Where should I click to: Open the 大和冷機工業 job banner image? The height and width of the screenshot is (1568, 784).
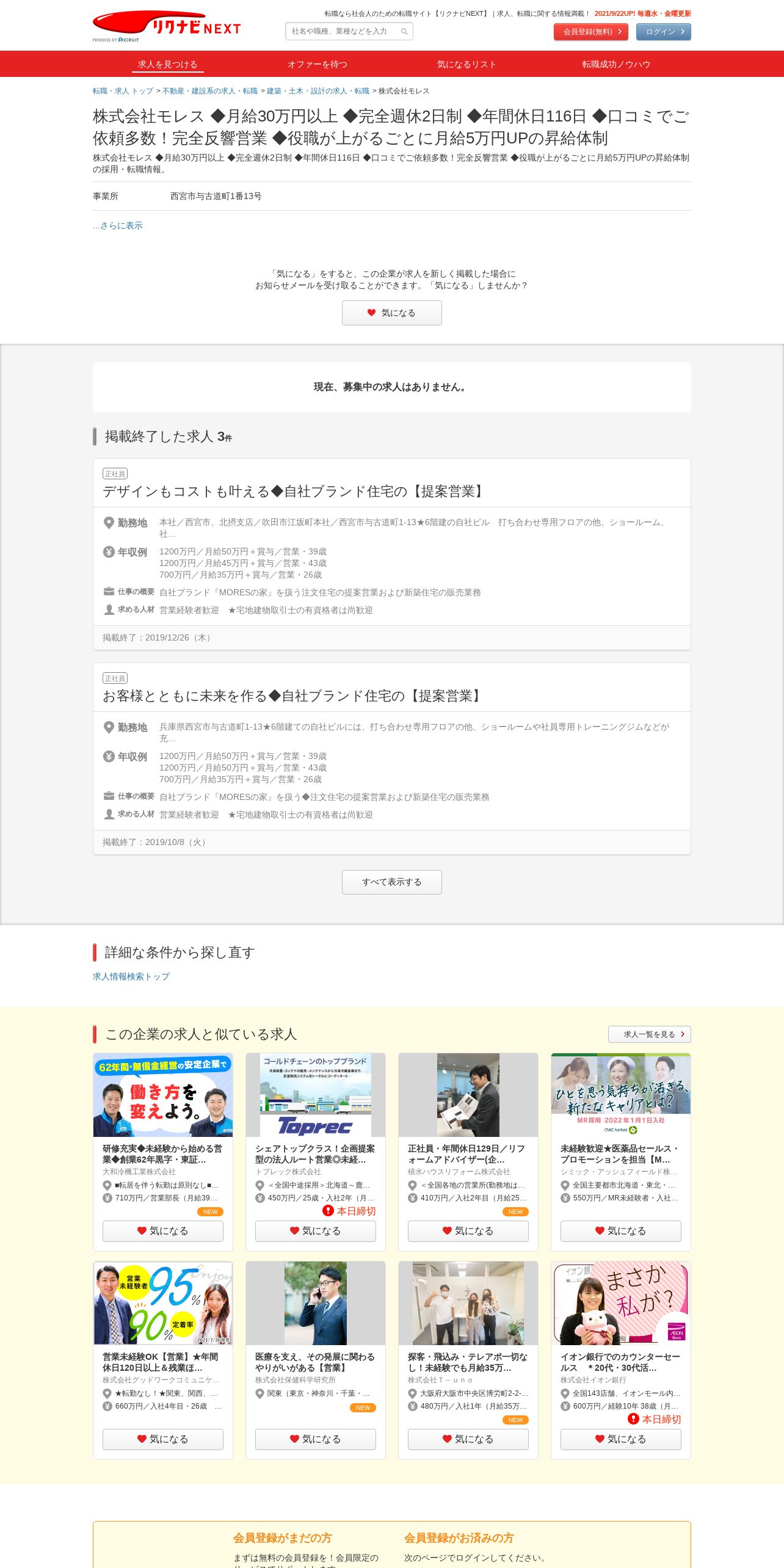pyautogui.click(x=163, y=1095)
